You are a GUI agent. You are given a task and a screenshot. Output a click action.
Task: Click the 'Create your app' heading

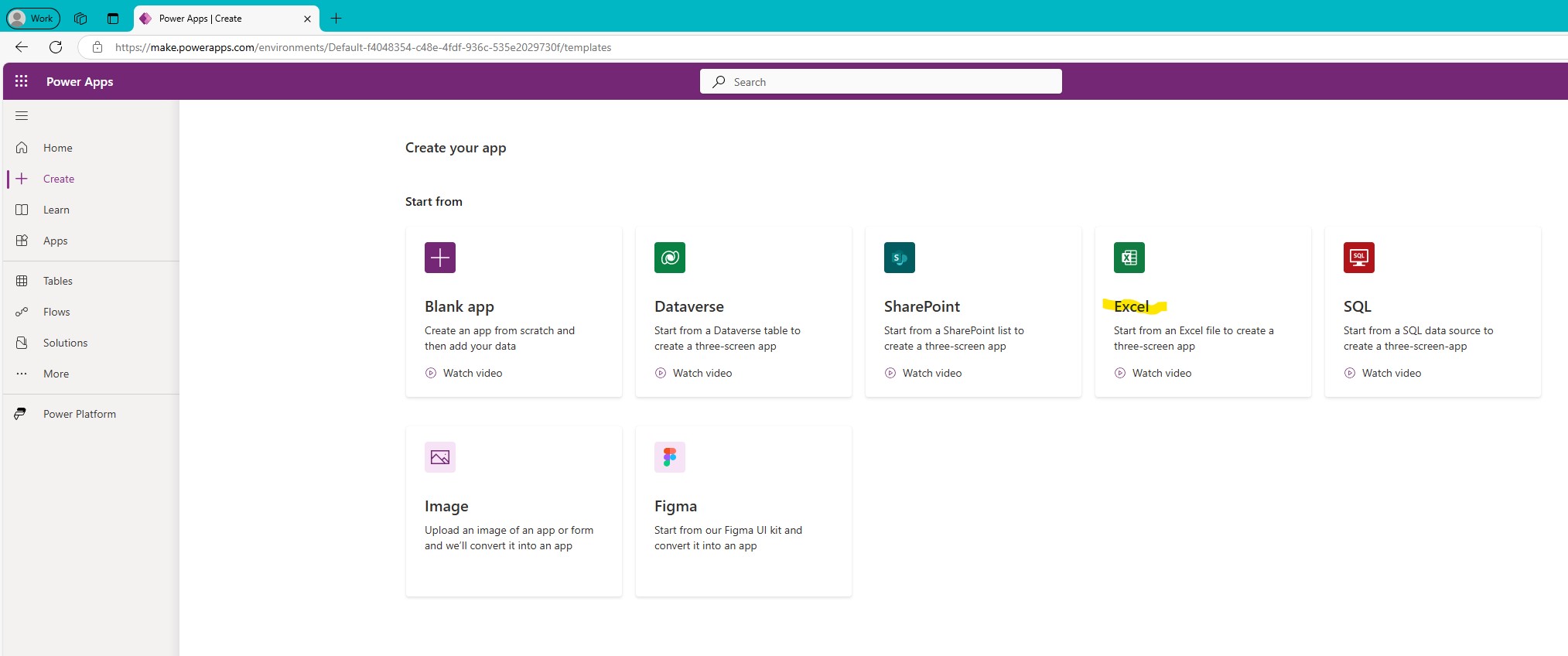pos(456,148)
